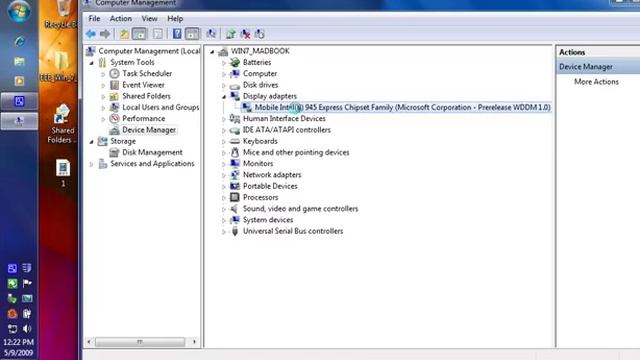The height and width of the screenshot is (360, 640).
Task: Click the Mice and other pointing devices icon
Action: [235, 152]
